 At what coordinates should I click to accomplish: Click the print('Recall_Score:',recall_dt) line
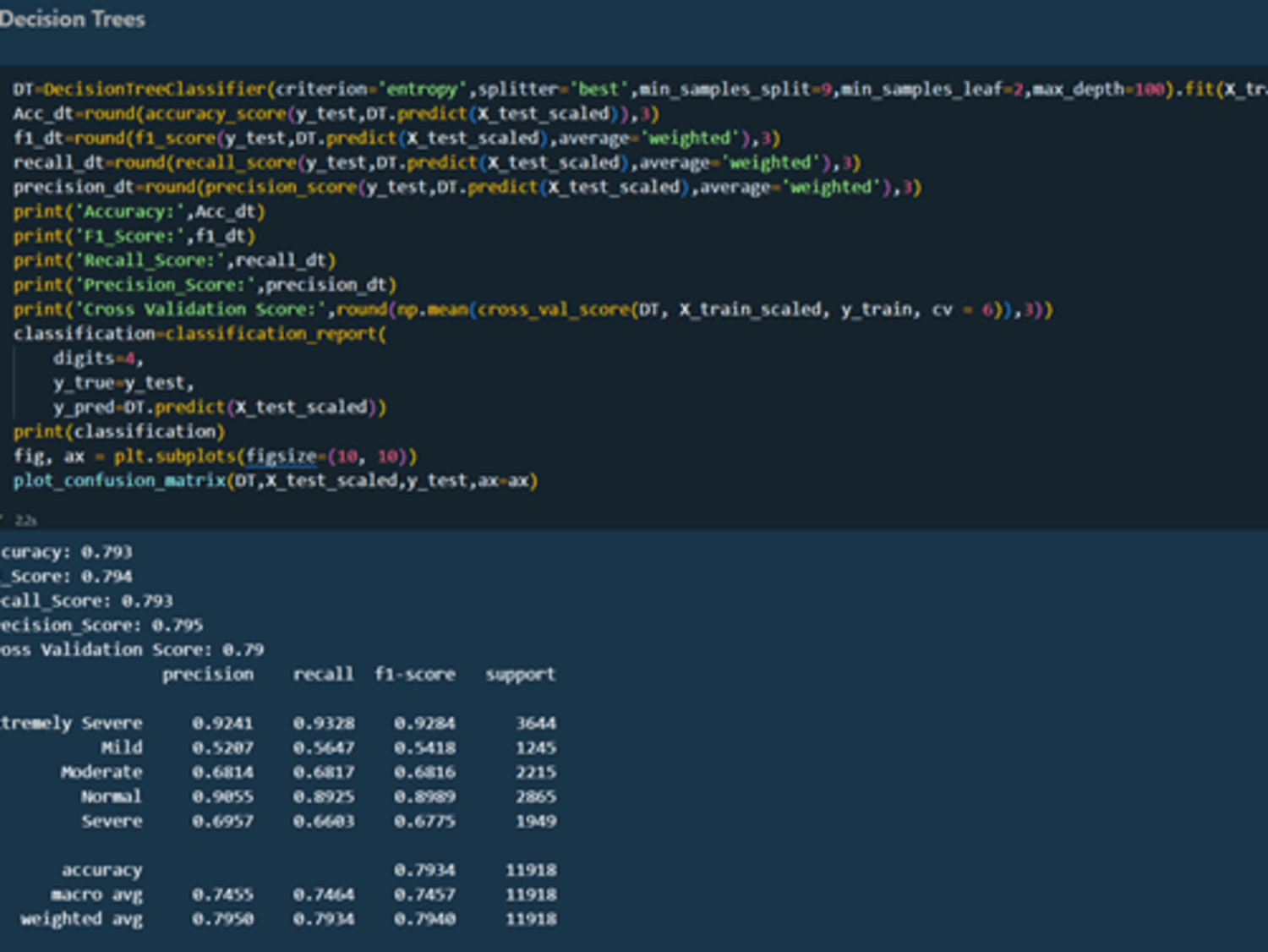point(175,260)
